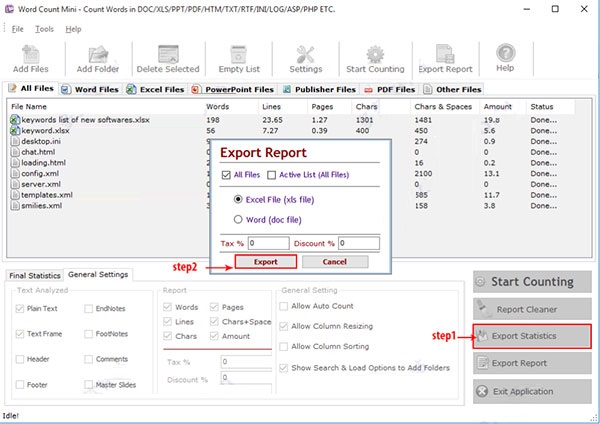Viewport: 600px width, 424px height.
Task: Uncheck All Files in Export dialog
Action: tap(226, 175)
